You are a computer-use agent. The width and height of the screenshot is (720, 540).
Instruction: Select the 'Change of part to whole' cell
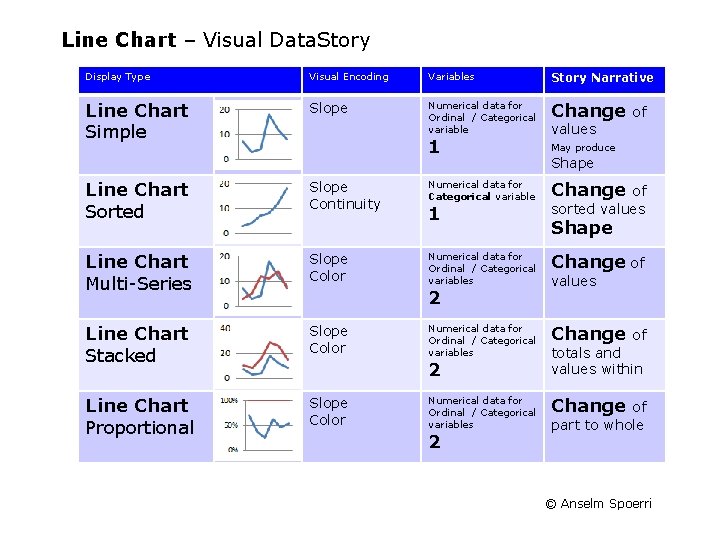(x=599, y=415)
